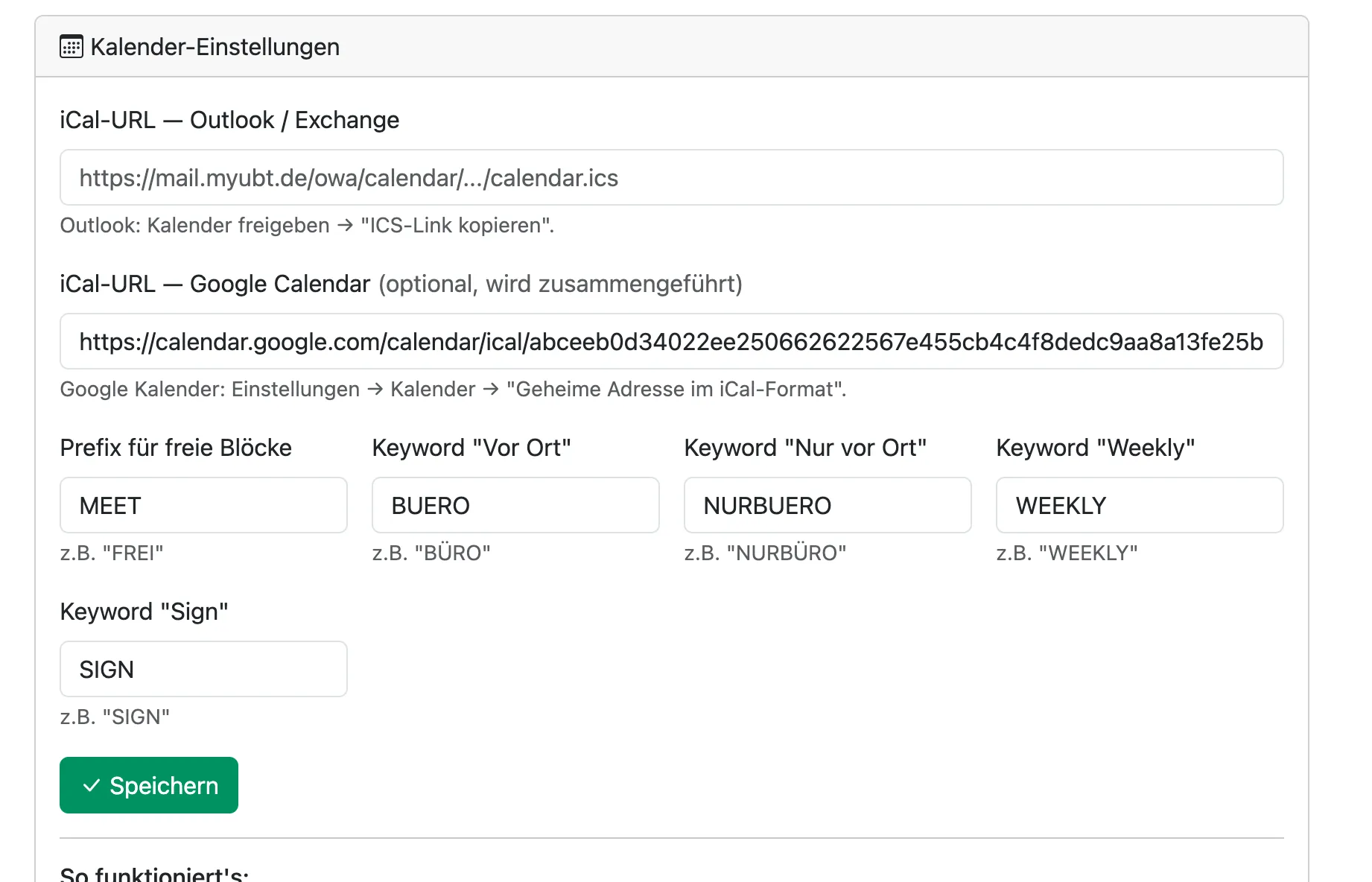Click the Keyword "Vor Ort" input containing BUERO
This screenshot has width=1372, height=882.
515,505
